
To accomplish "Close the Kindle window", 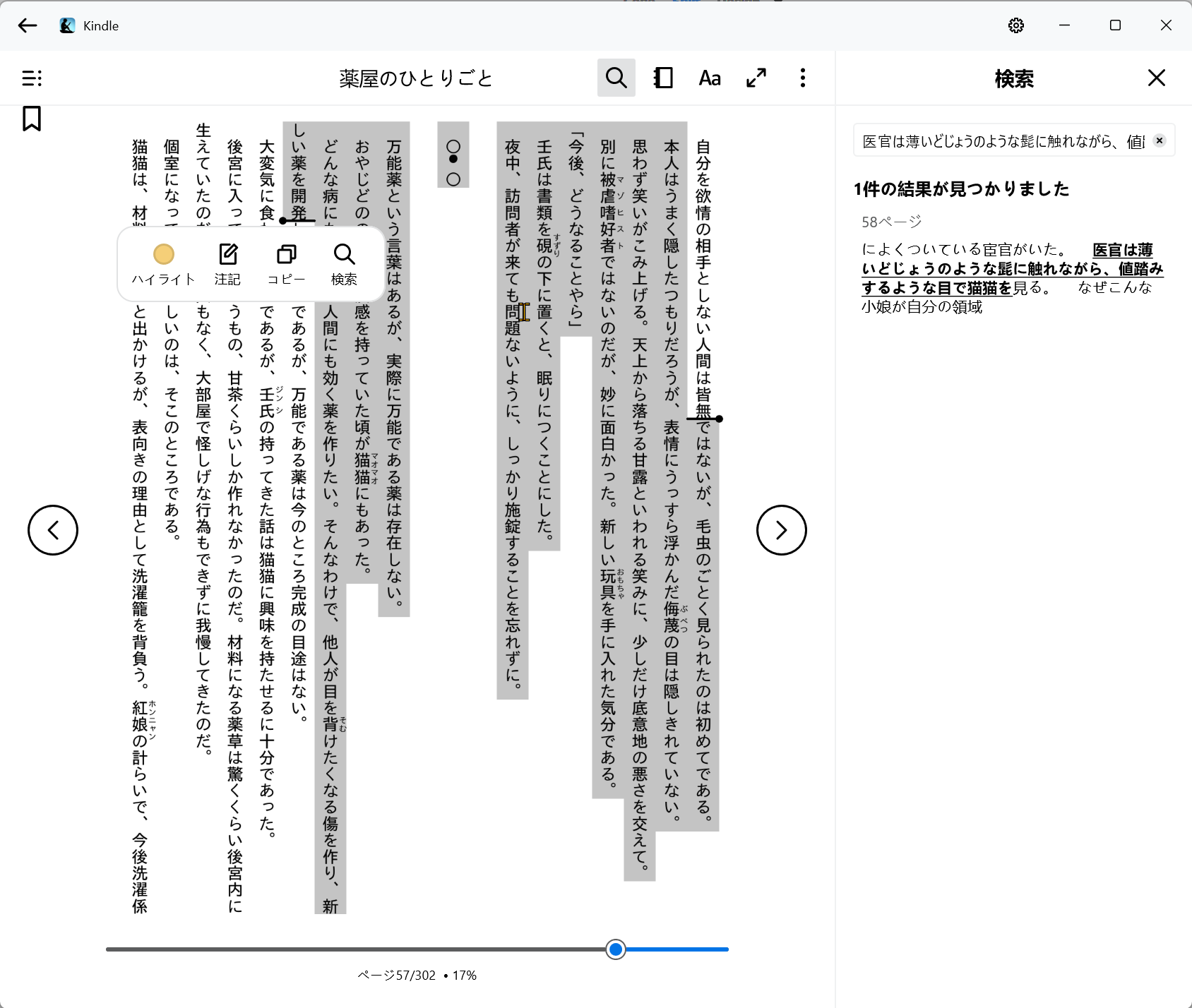I will pyautogui.click(x=1167, y=25).
